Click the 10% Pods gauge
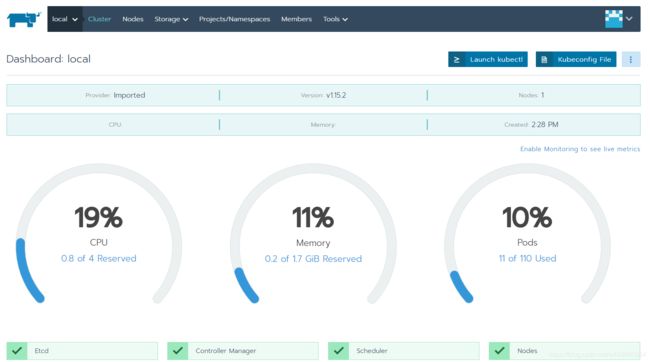 pos(527,234)
